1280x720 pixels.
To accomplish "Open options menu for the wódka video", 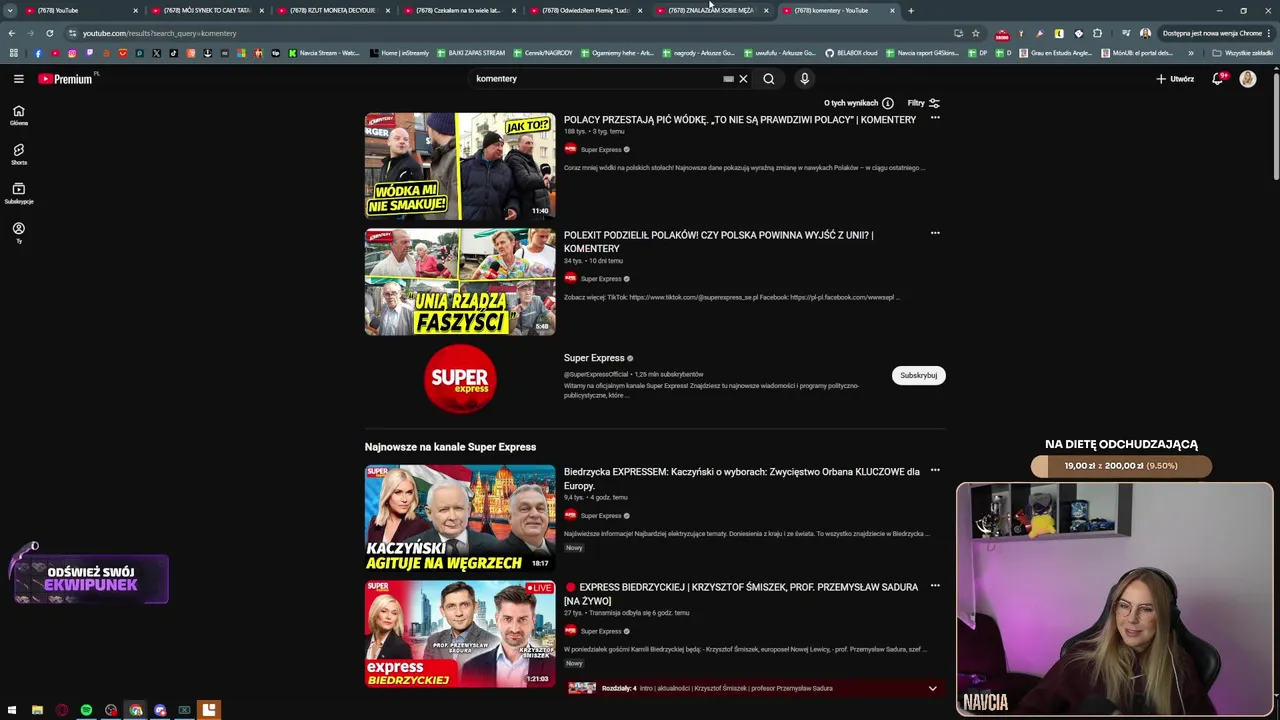I will point(935,118).
